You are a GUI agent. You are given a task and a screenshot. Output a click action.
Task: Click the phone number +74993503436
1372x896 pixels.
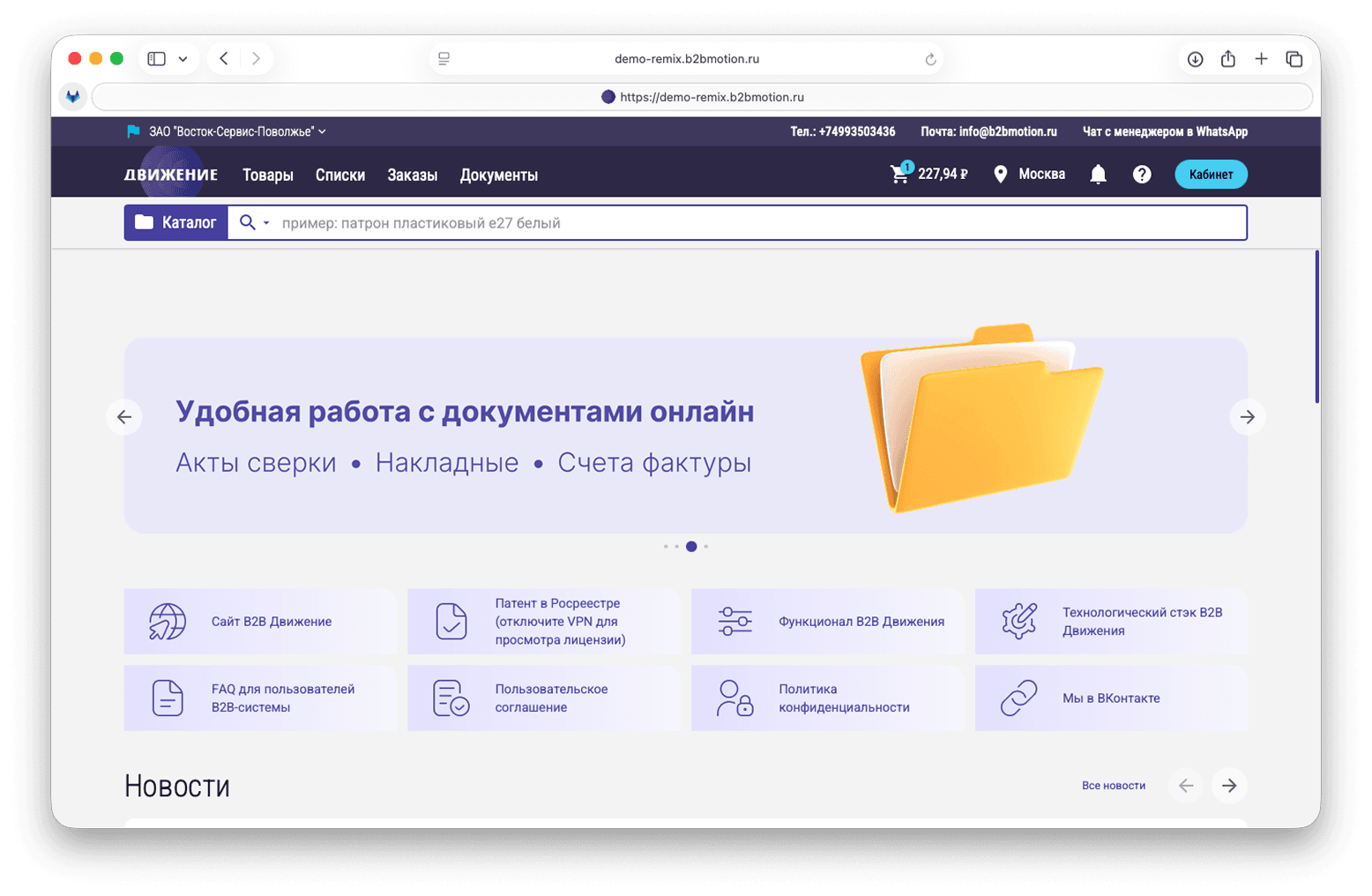tap(857, 131)
